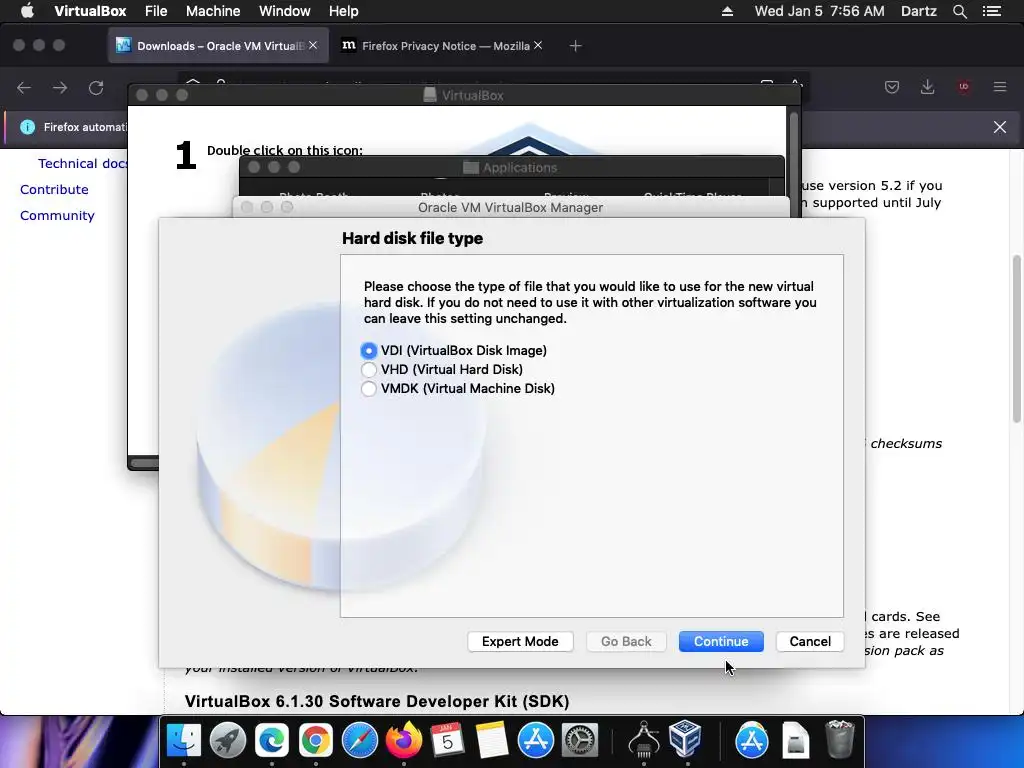The width and height of the screenshot is (1024, 768).
Task: Open System Preferences from the Dock
Action: pyautogui.click(x=579, y=741)
